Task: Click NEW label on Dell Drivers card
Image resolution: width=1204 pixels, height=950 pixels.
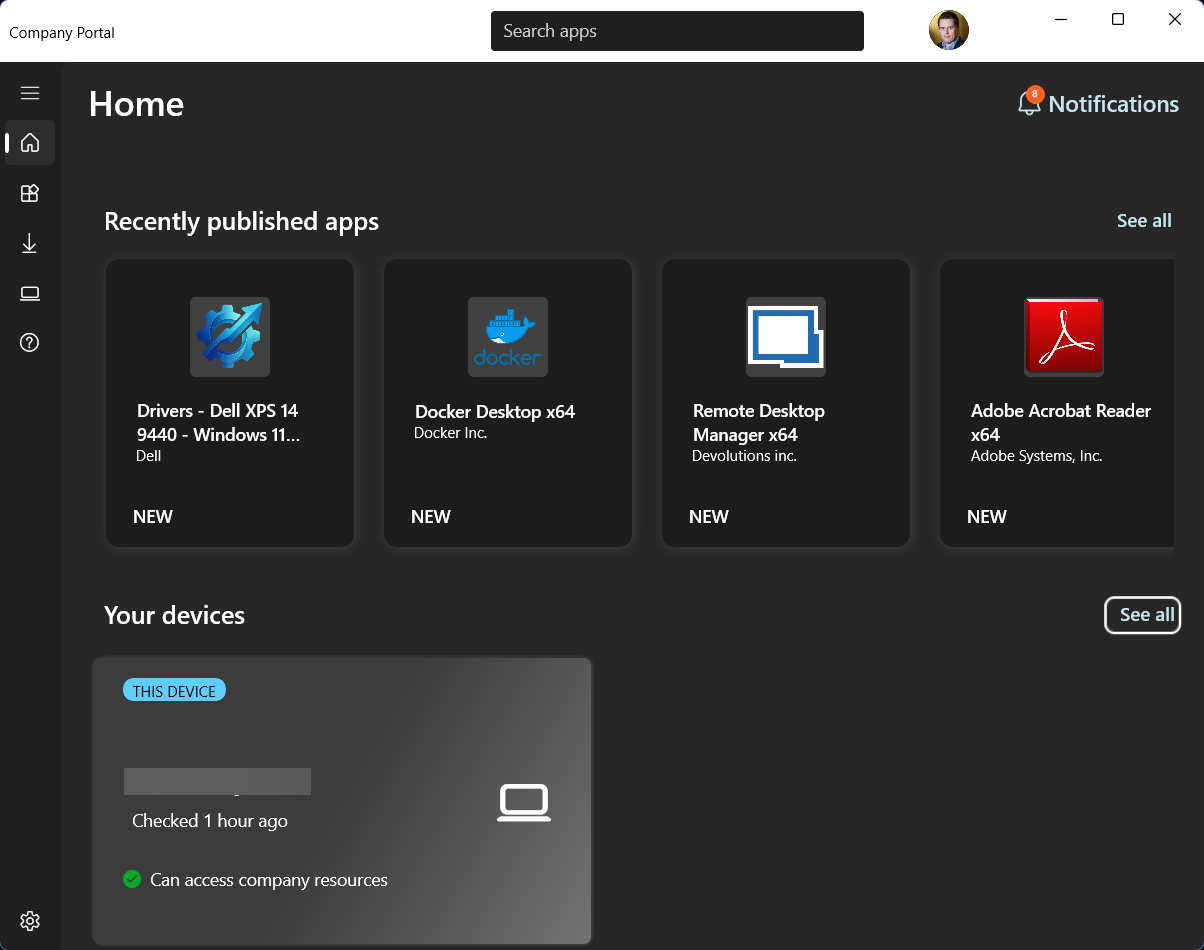Action: (153, 517)
